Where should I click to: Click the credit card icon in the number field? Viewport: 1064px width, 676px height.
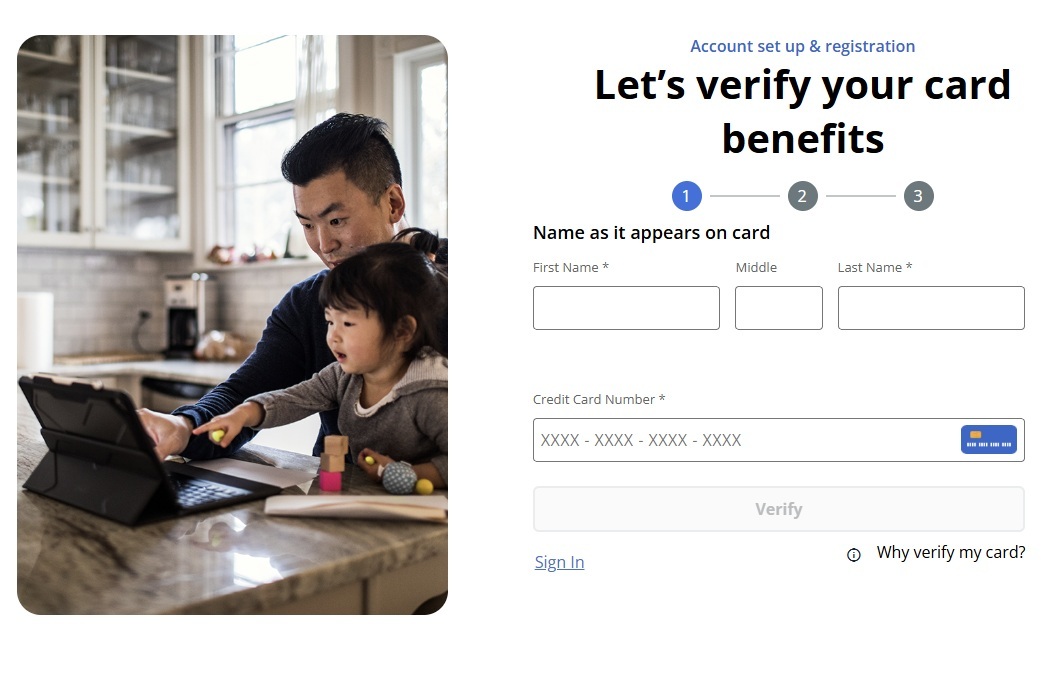click(988, 440)
